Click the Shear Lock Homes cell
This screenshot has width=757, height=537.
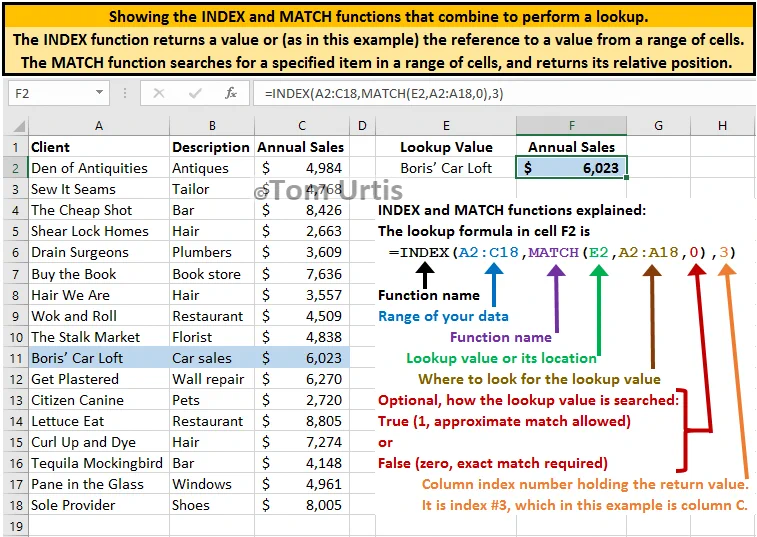99,231
